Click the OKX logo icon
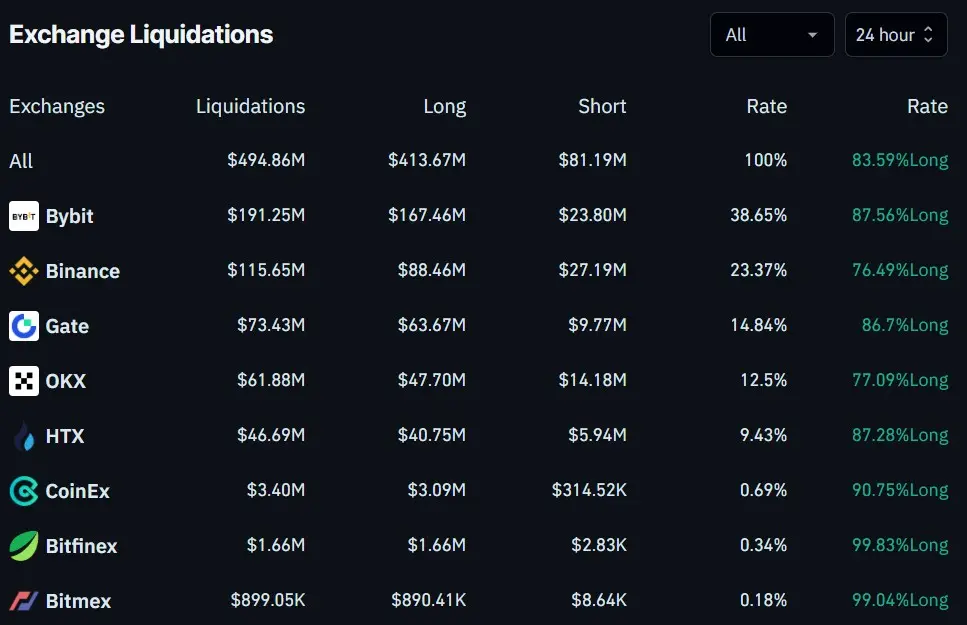 [x=24, y=381]
